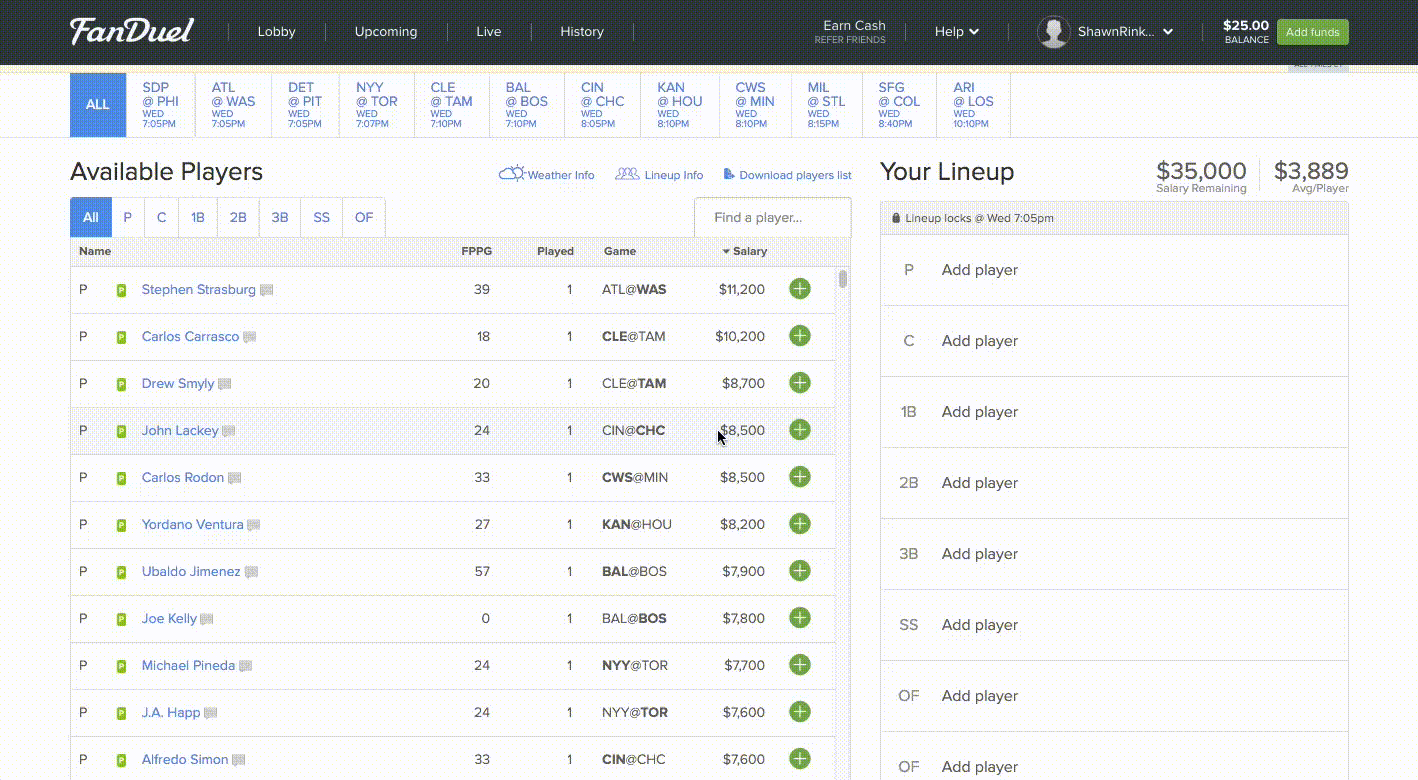
Task: Open news note icon beside Drew Smyly
Action: tap(225, 384)
